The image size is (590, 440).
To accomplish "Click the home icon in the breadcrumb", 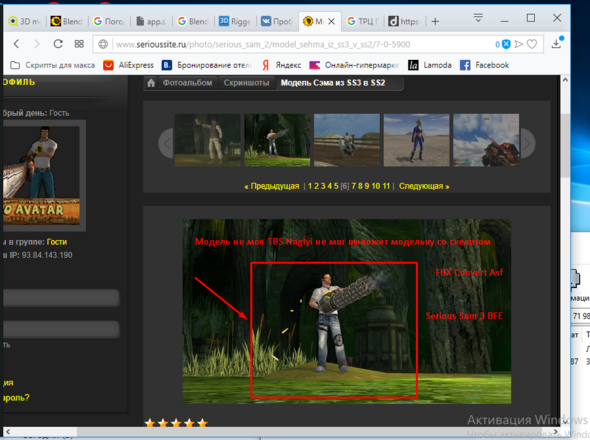I will click(x=151, y=83).
